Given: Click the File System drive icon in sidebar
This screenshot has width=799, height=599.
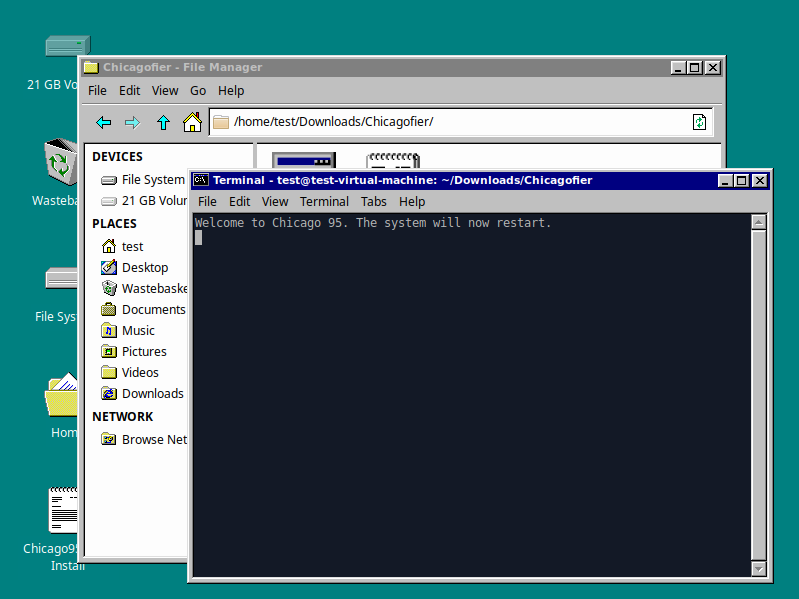Looking at the screenshot, I should (109, 180).
